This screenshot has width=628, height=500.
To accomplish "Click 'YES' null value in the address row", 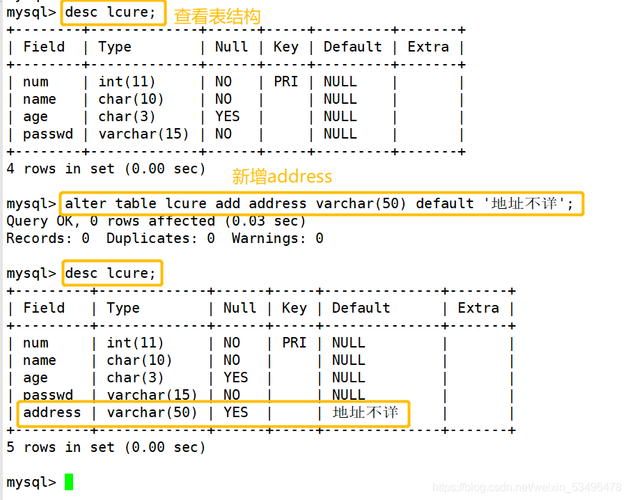I will [236, 412].
